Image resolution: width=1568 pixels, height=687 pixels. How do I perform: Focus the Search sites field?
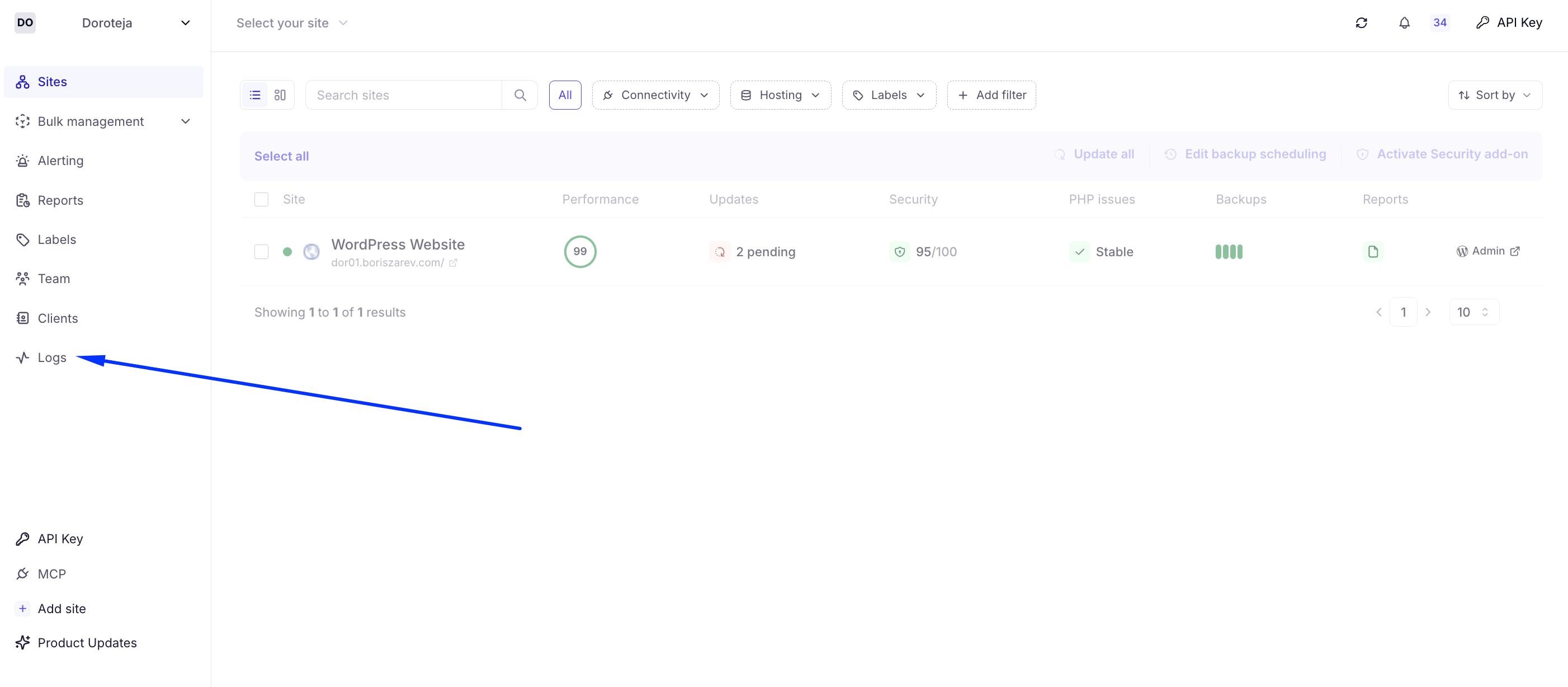(404, 95)
